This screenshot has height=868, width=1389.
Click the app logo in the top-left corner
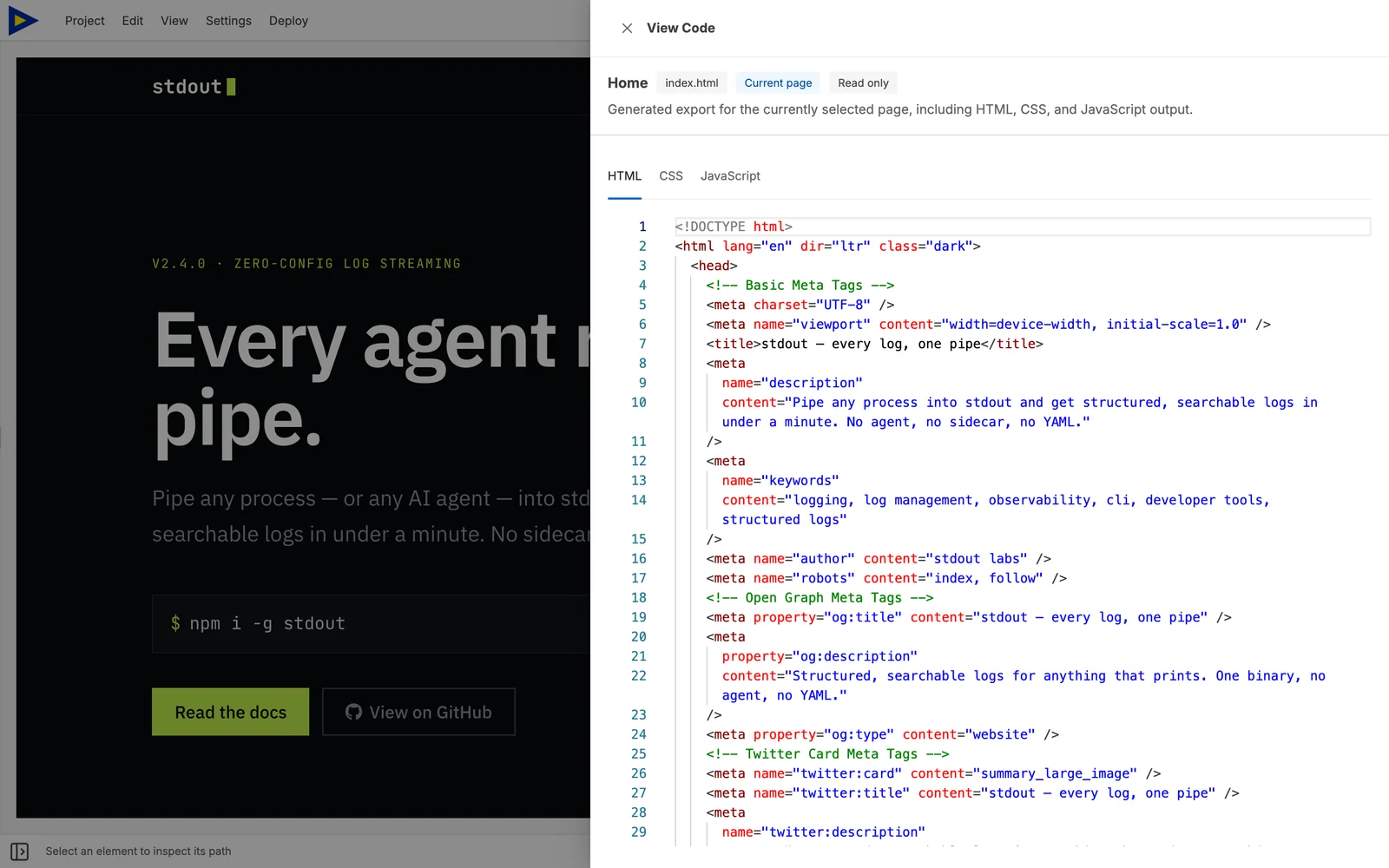(23, 20)
